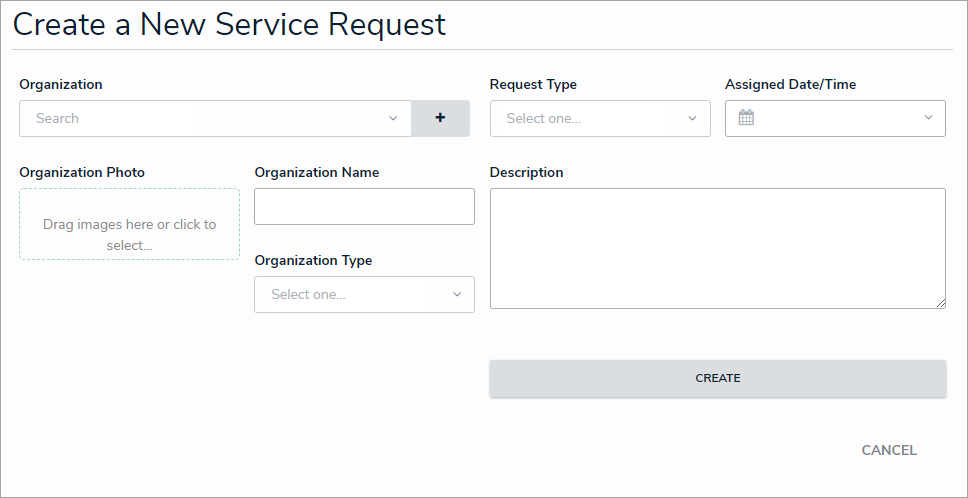This screenshot has width=968, height=498.
Task: Click the Assigned Date/Time chevron arrow
Action: (928, 118)
